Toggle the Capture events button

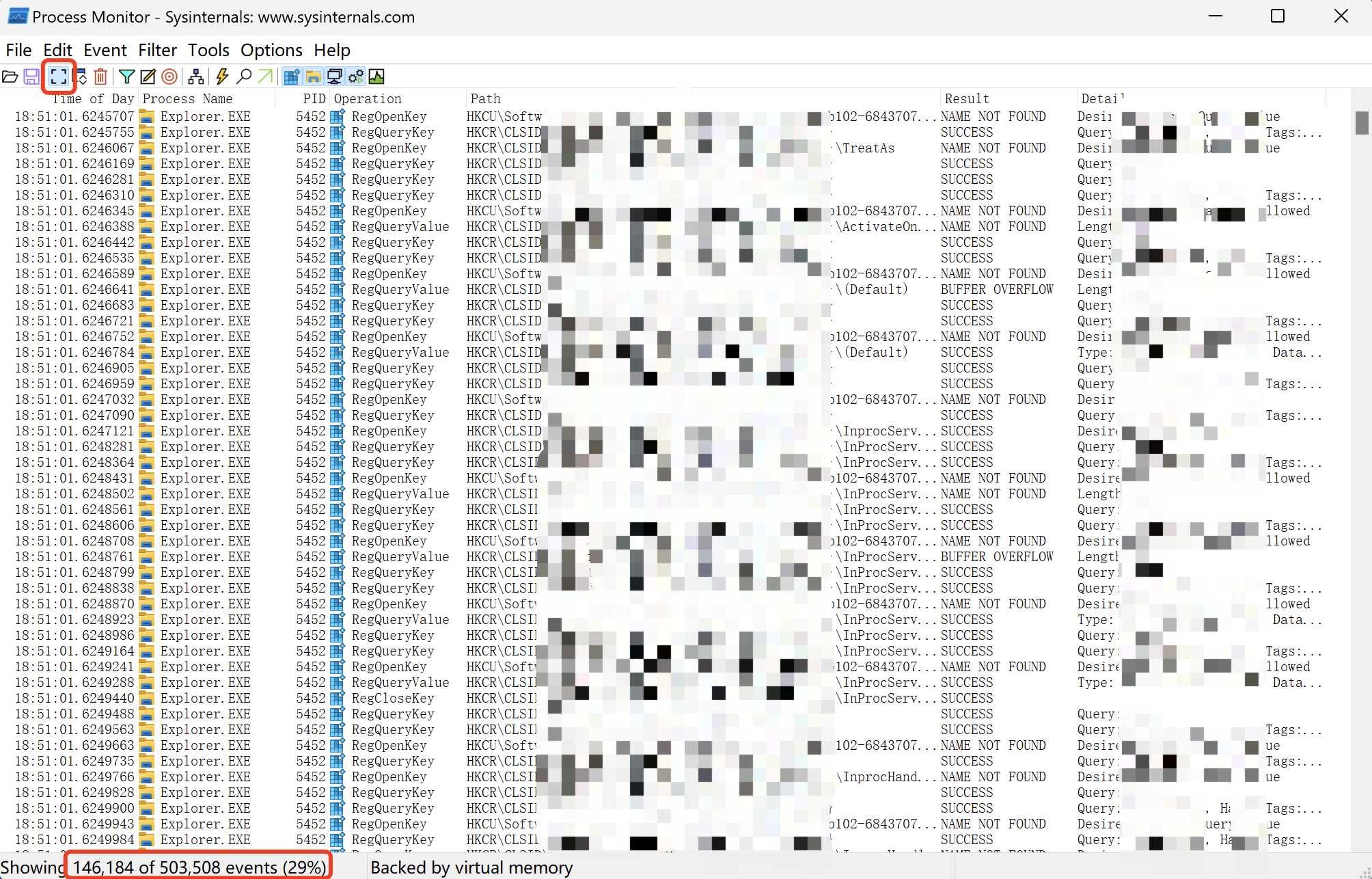[x=59, y=77]
